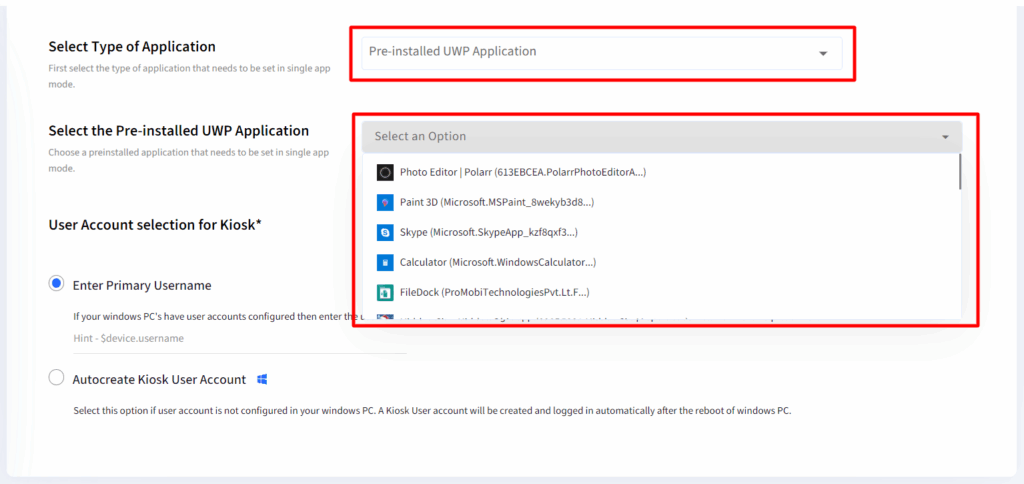Pick the Skype entry in the list

click(488, 232)
